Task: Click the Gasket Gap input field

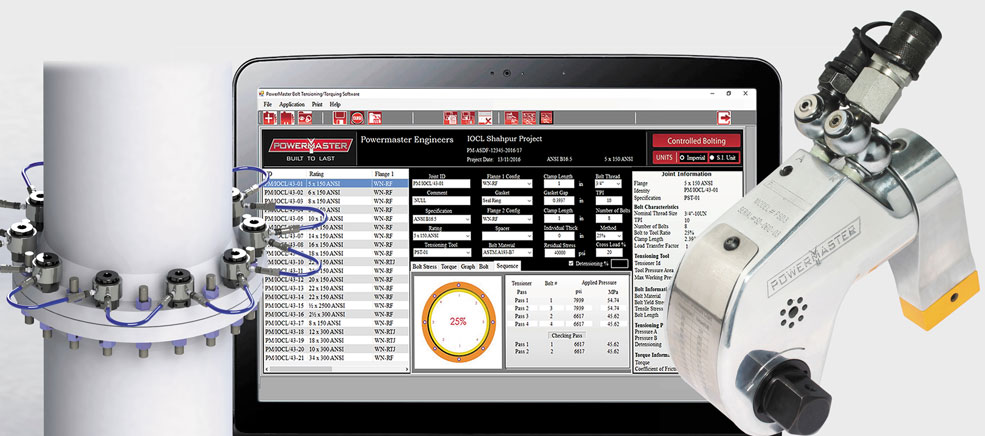Action: coord(559,200)
